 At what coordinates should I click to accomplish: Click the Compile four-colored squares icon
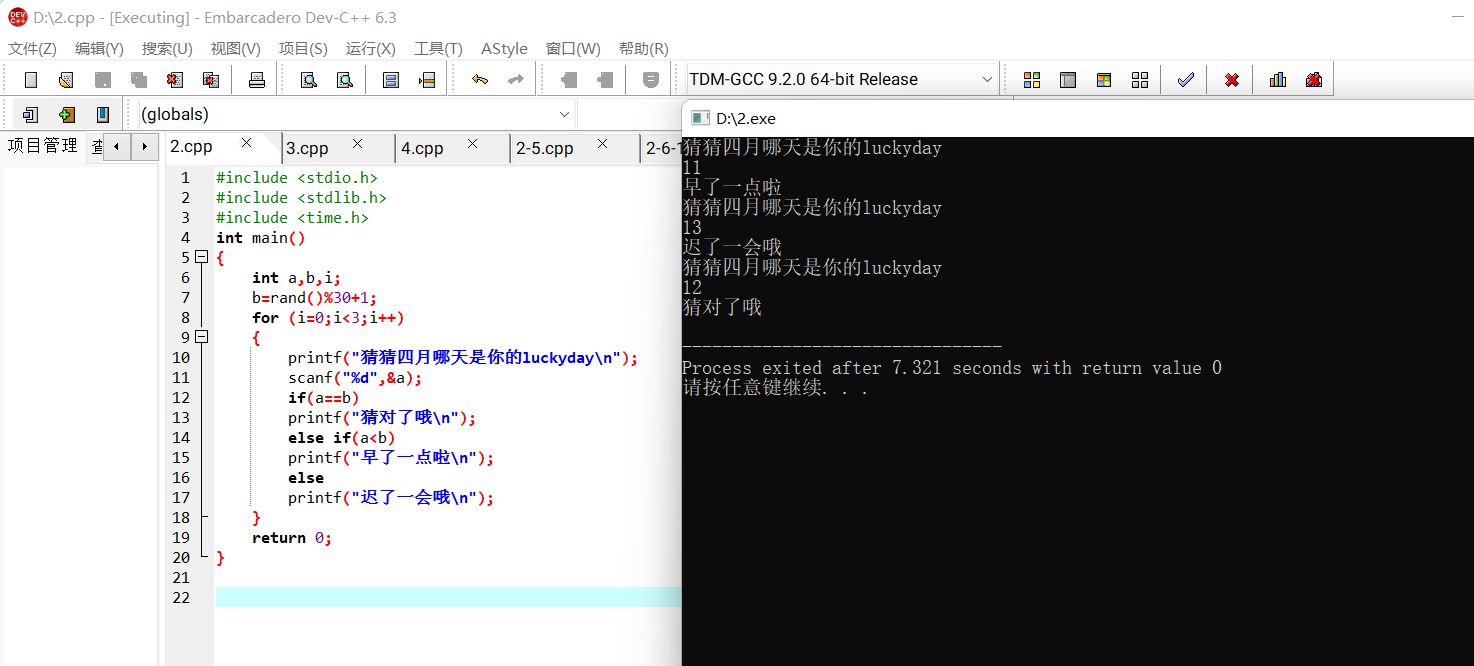point(1032,80)
